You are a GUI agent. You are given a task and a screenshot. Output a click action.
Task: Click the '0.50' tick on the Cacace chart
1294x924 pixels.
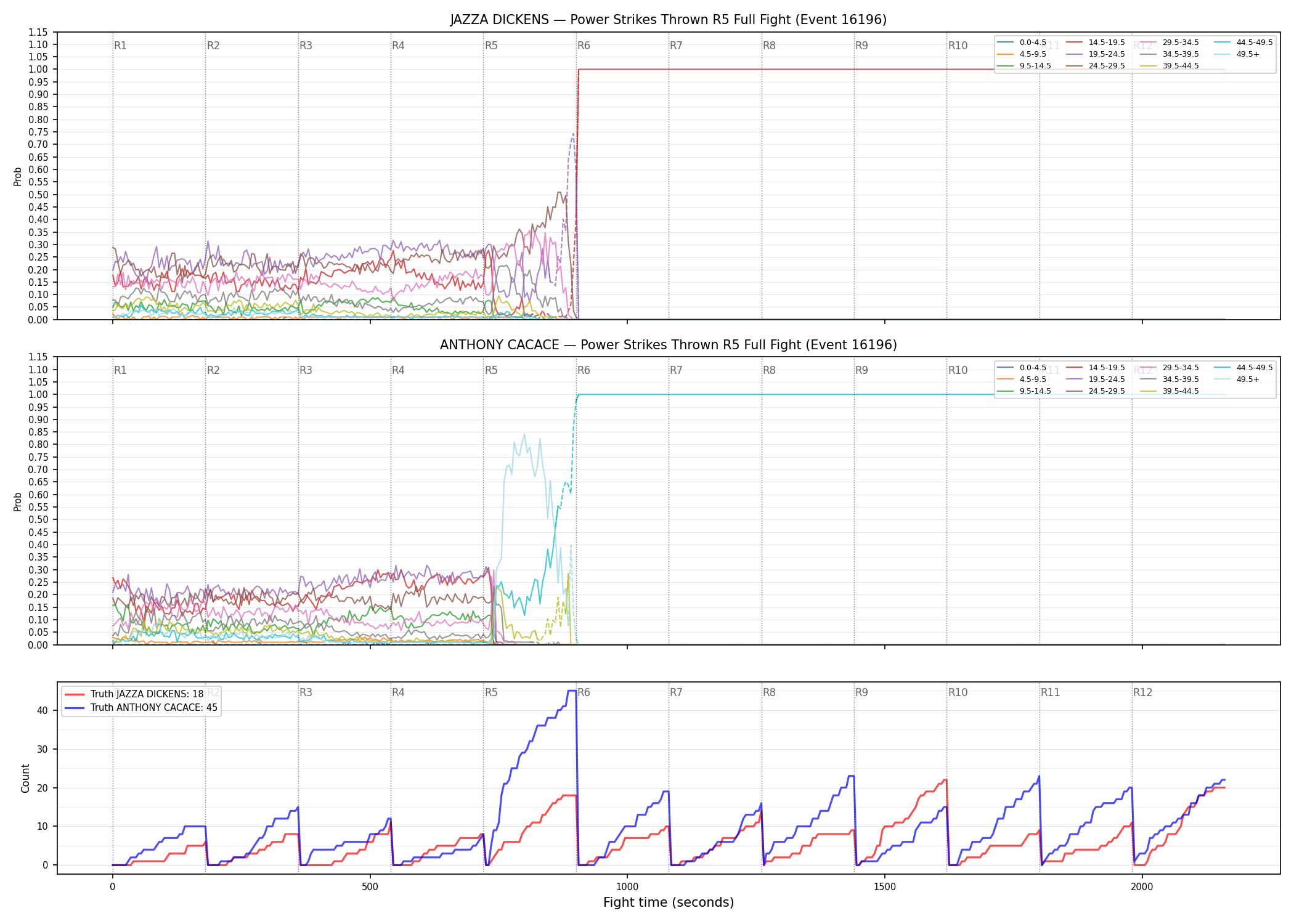click(38, 520)
